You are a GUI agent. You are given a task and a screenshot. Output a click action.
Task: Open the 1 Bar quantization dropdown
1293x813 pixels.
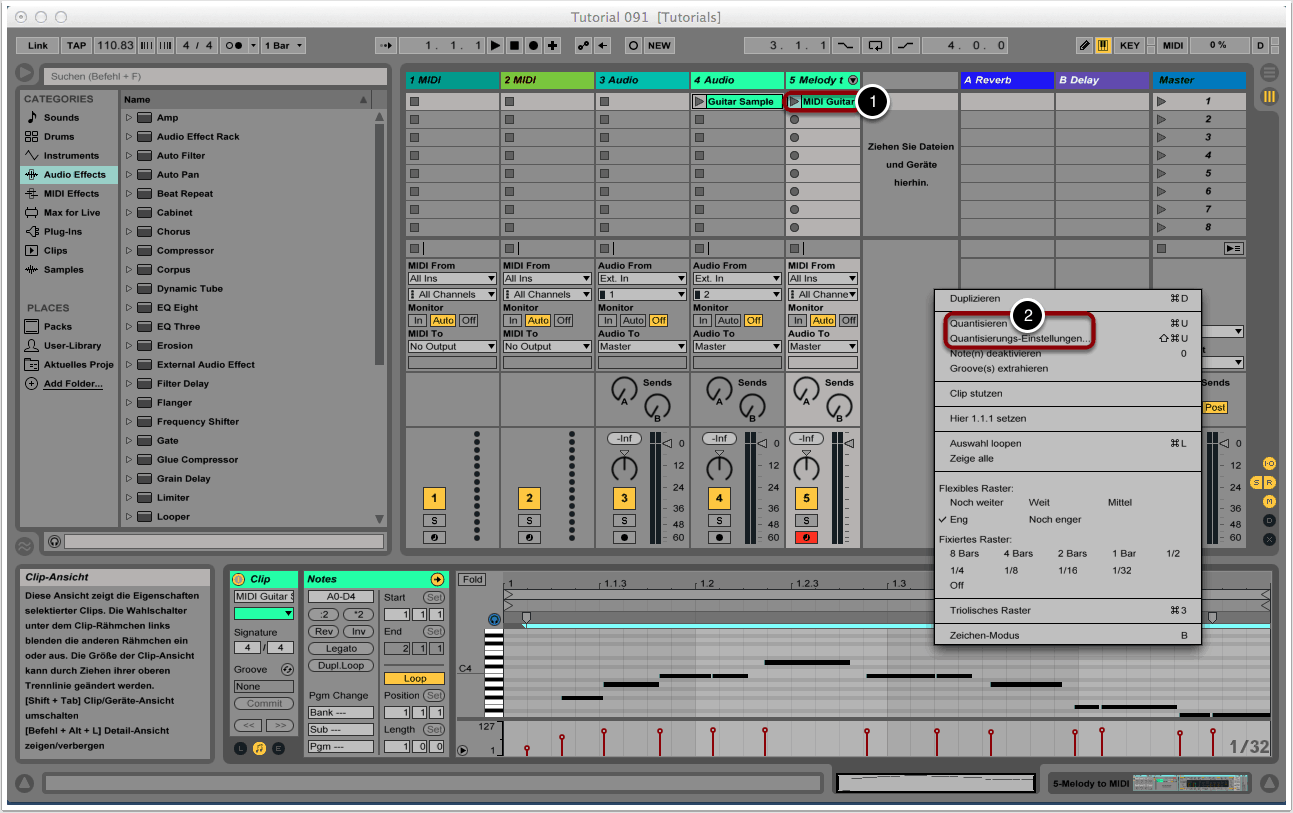[x=284, y=46]
